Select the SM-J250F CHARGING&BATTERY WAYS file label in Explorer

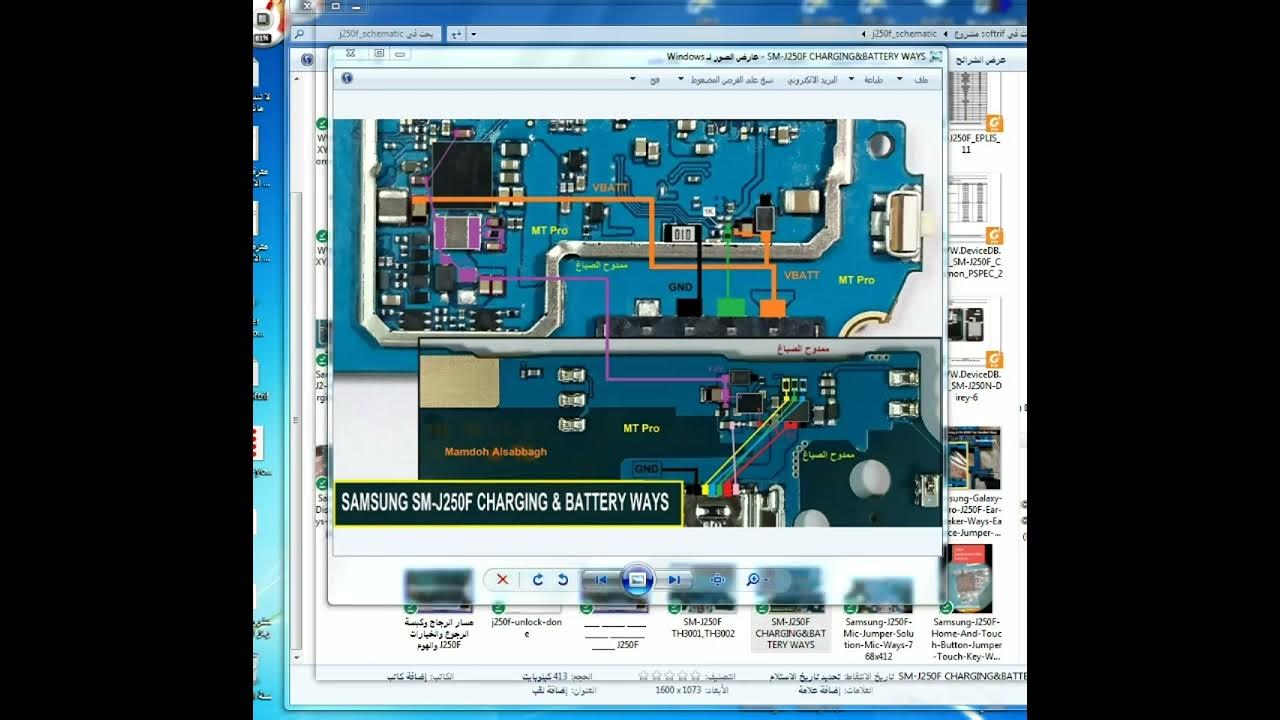click(790, 633)
